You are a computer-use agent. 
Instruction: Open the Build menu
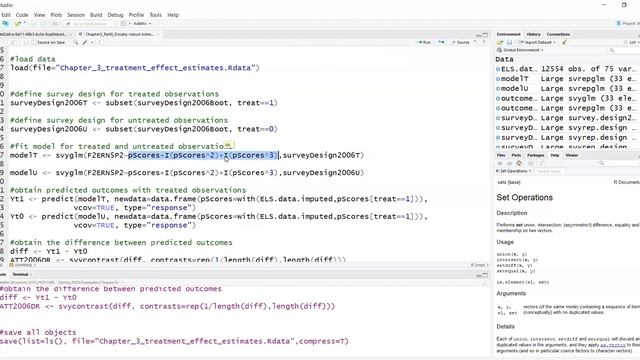click(x=96, y=15)
